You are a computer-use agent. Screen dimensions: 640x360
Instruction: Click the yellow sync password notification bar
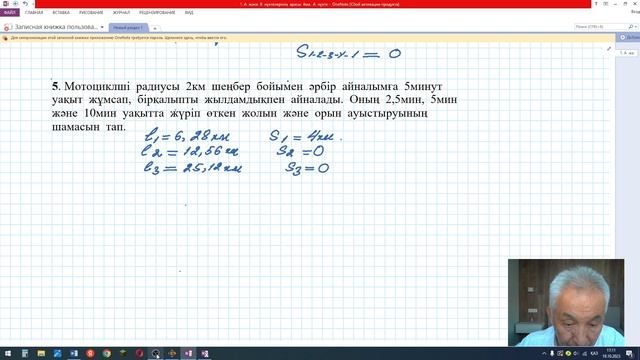click(307, 38)
